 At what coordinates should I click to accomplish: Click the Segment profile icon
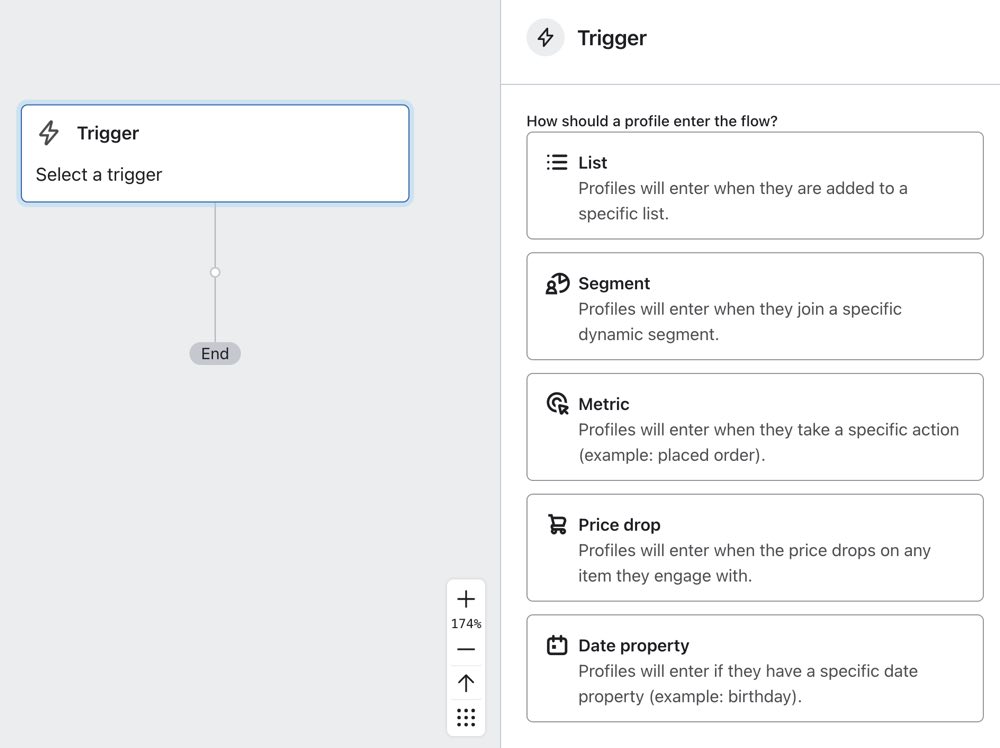[556, 282]
